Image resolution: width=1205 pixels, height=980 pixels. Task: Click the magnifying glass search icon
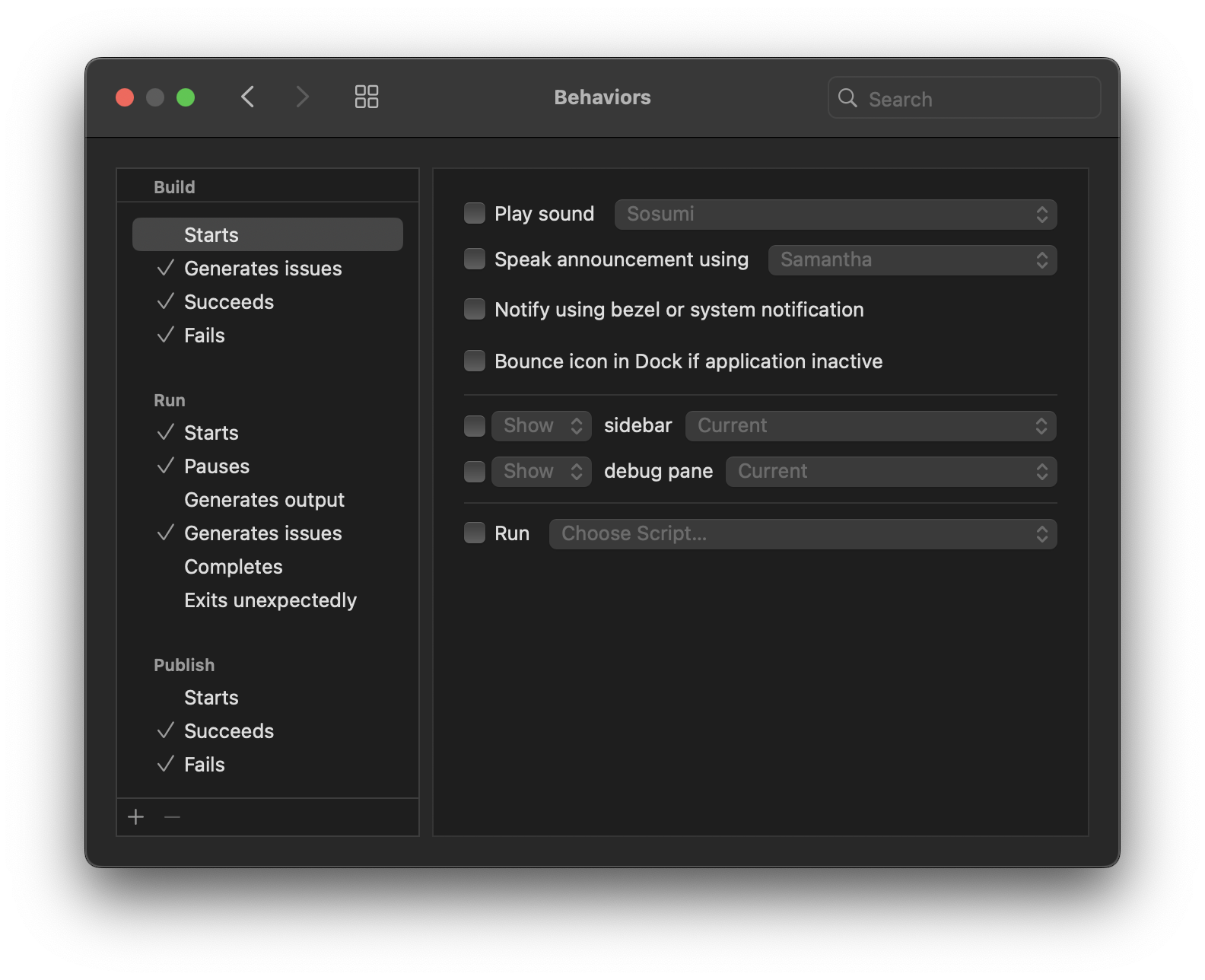pos(847,97)
